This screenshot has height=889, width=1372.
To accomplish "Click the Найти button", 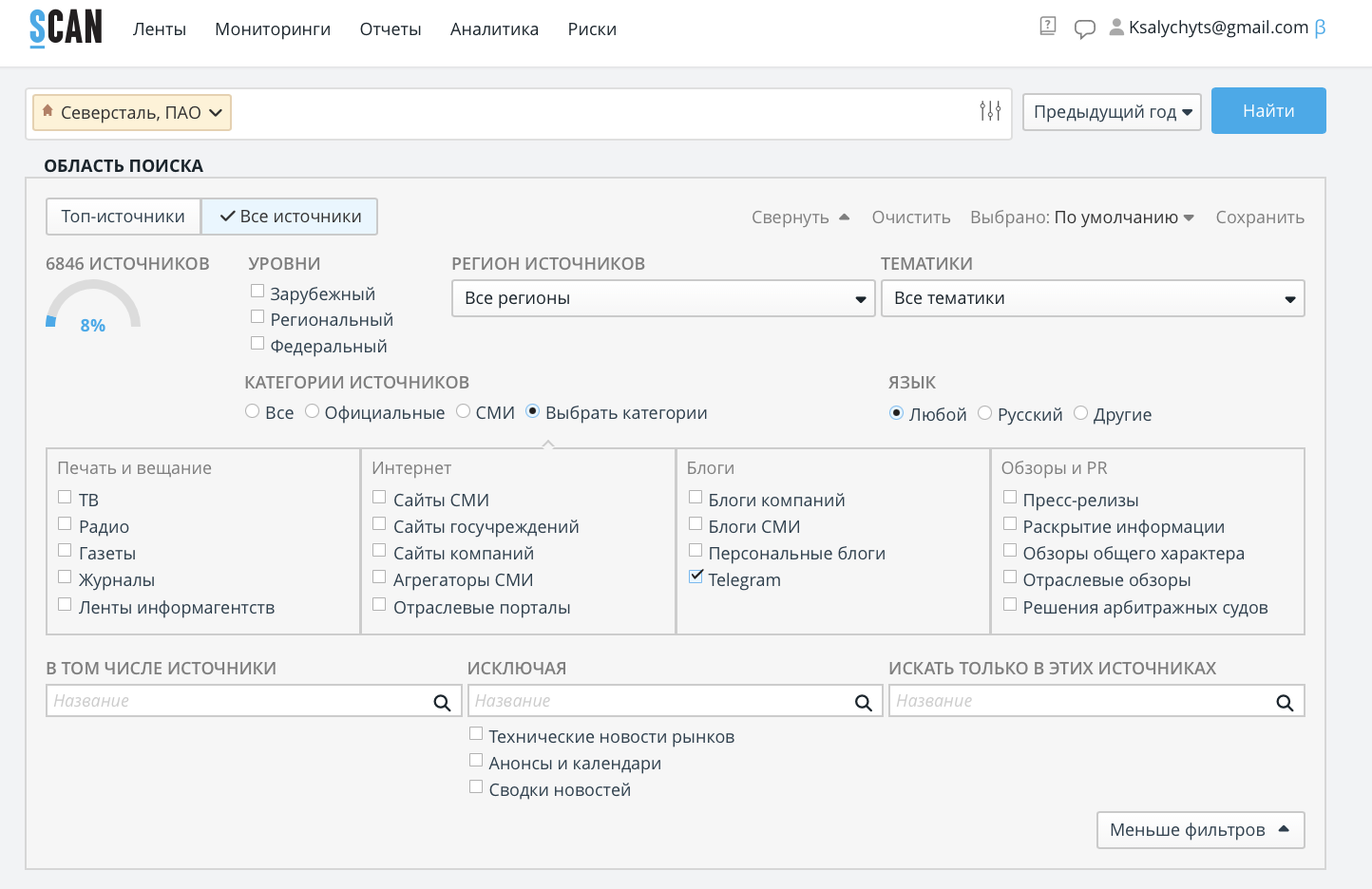I will pos(1268,111).
